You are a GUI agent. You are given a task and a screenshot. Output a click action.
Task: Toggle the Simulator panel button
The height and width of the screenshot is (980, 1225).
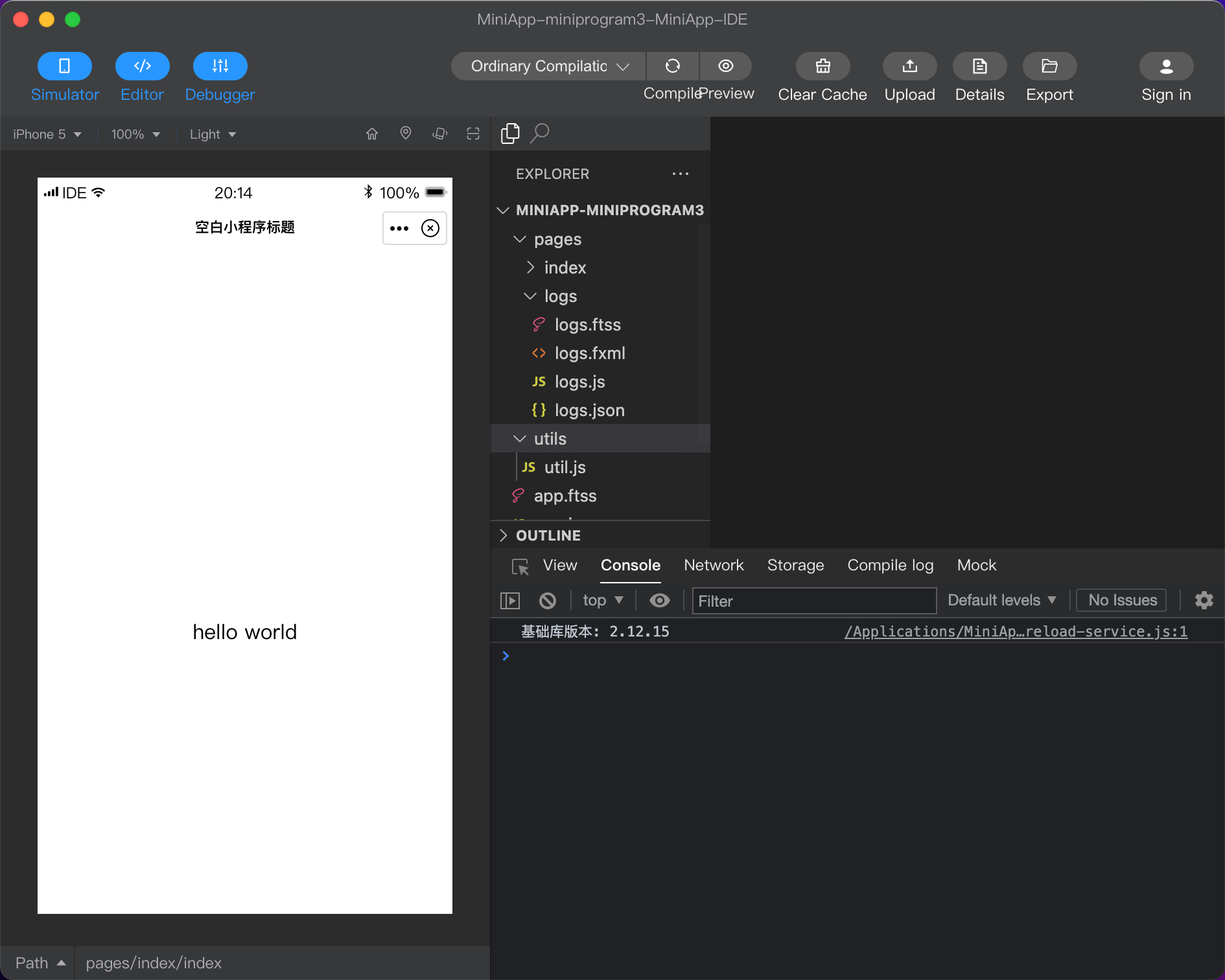click(65, 66)
